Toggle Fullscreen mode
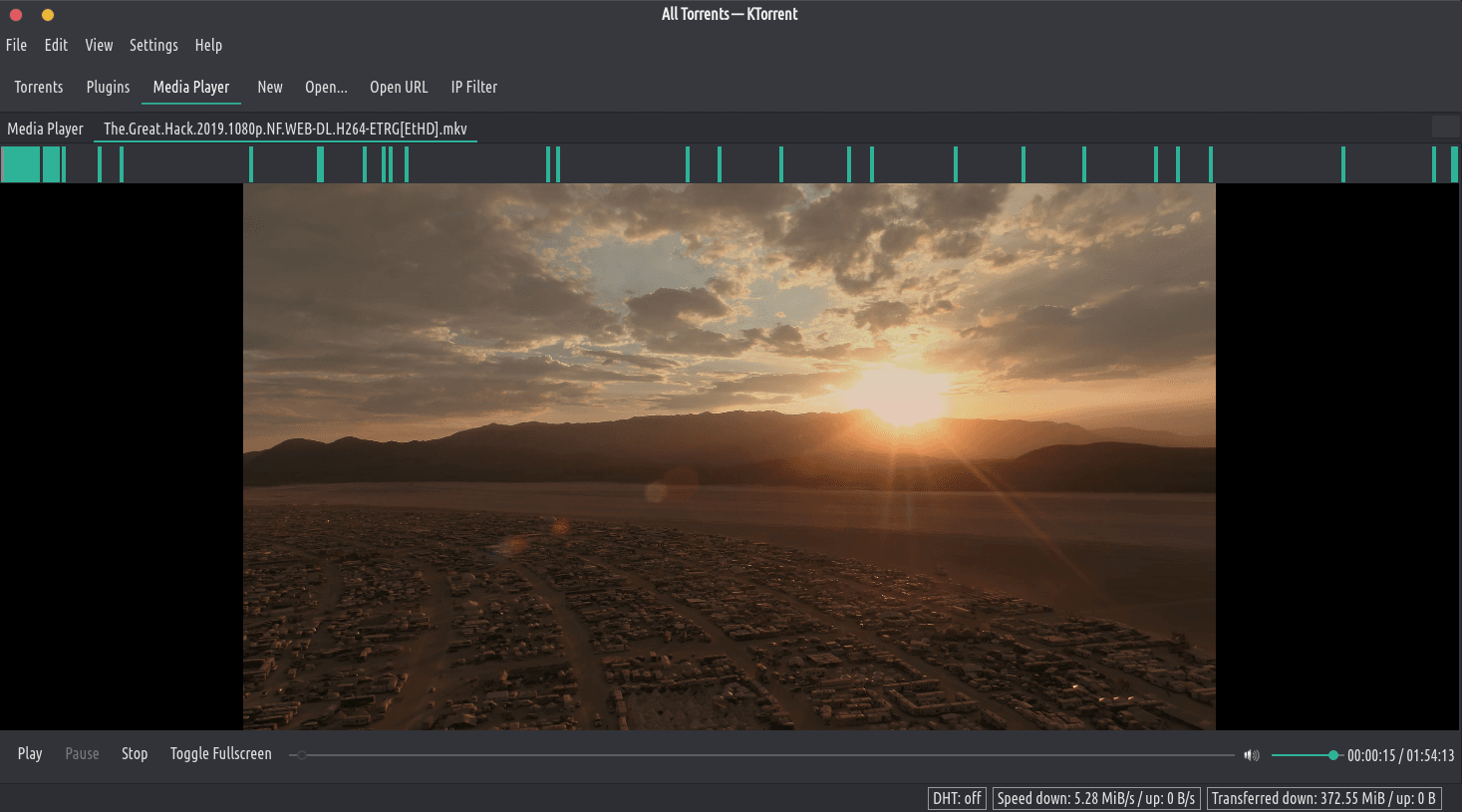Image resolution: width=1462 pixels, height=812 pixels. click(220, 753)
